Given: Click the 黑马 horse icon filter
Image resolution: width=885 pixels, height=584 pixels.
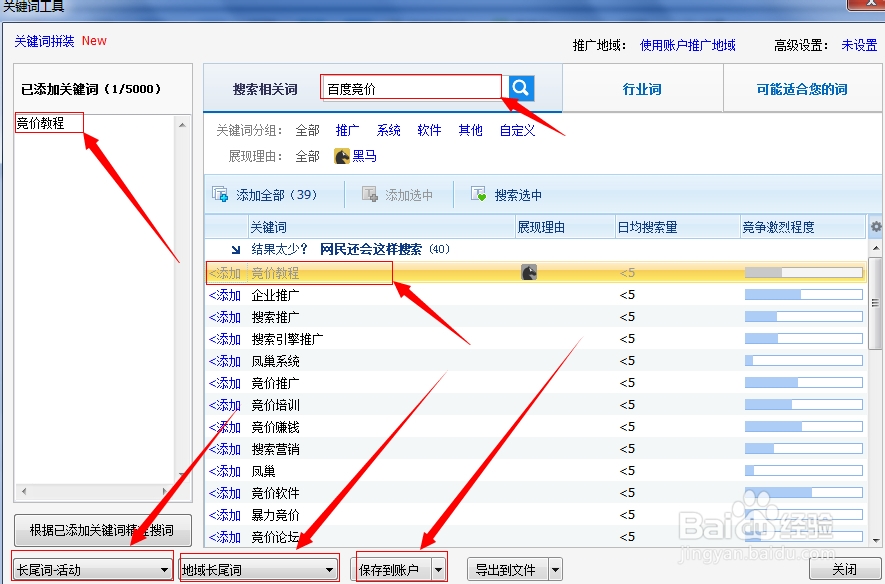Looking at the screenshot, I should 341,156.
